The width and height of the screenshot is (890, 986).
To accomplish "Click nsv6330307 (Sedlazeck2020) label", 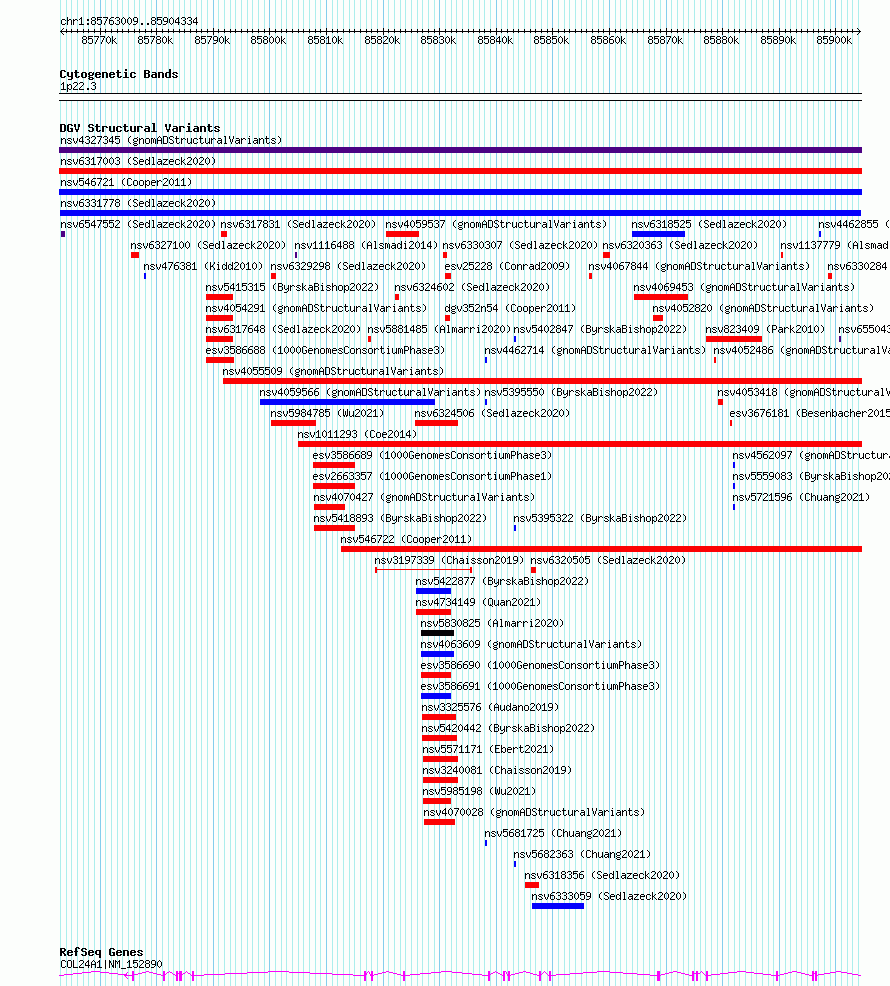I will (x=520, y=245).
